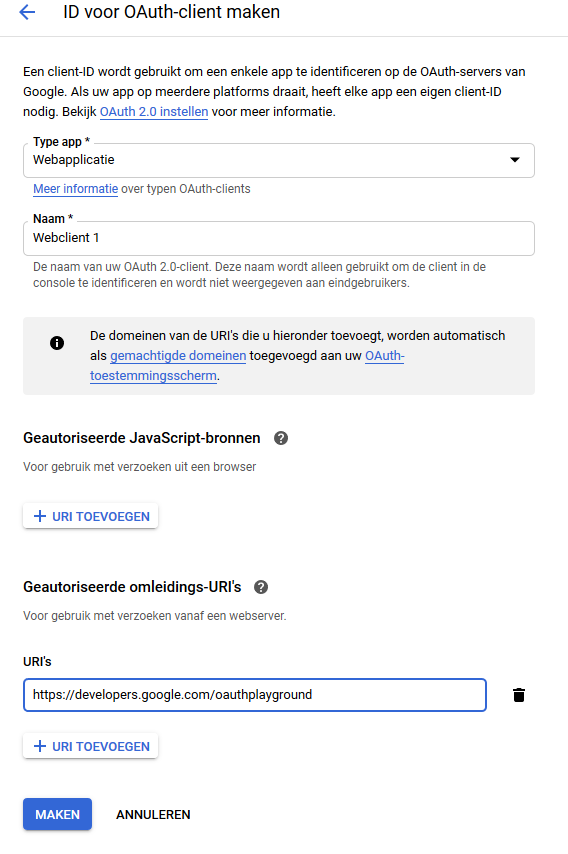Open the gemachtigde domeinen link

point(178,356)
